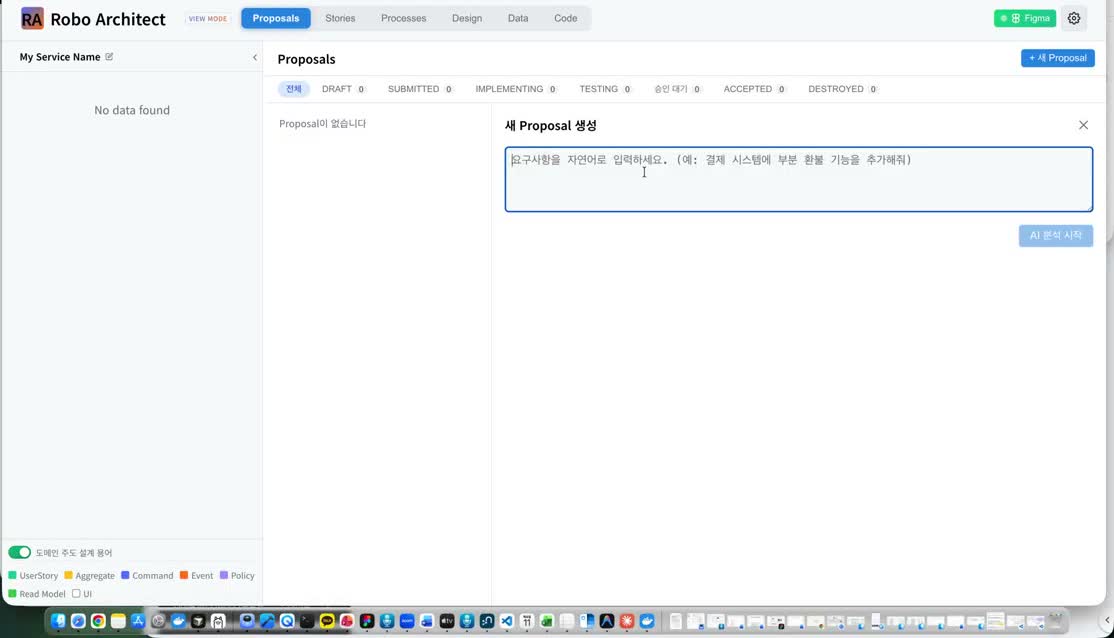Screen dimensions: 1114x638
Task: Open settings via the gear icon
Action: 1074,18
